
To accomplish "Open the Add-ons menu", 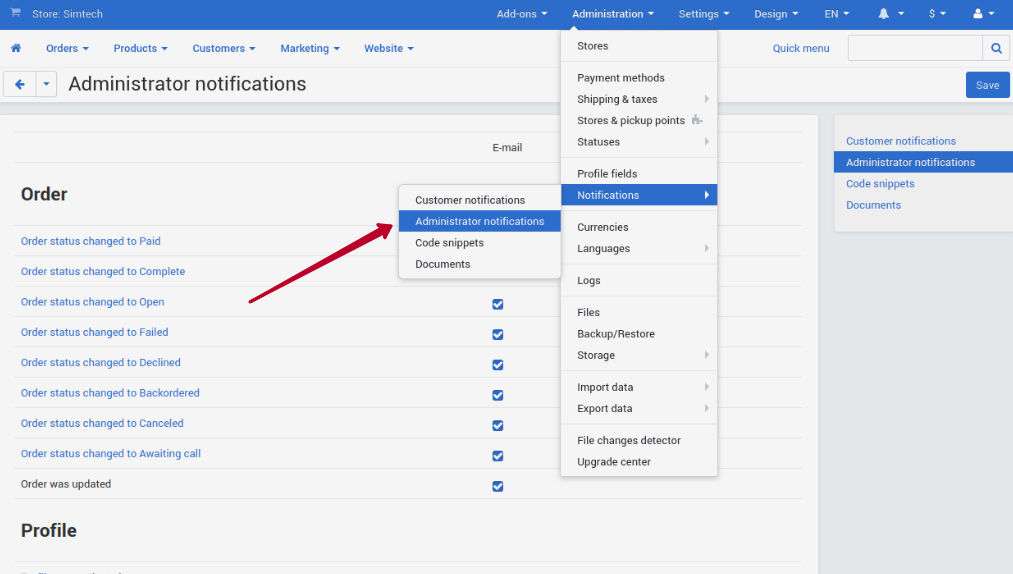I will tap(521, 14).
